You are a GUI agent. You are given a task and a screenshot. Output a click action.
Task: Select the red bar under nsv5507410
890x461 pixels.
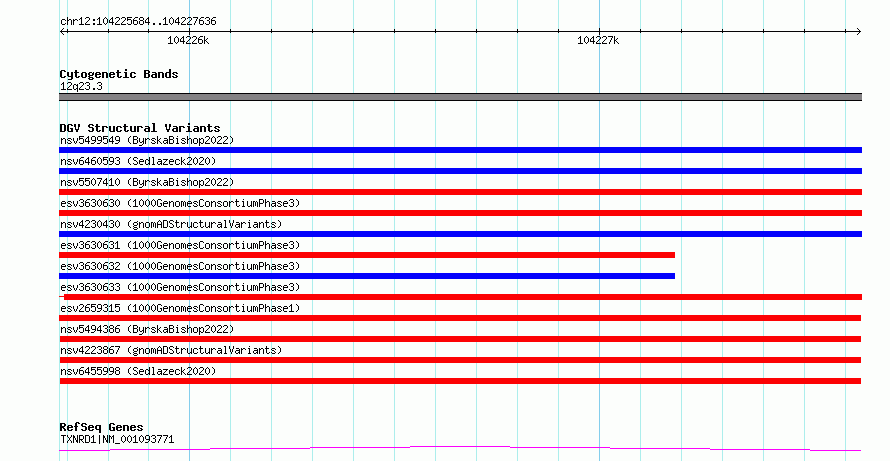point(460,192)
